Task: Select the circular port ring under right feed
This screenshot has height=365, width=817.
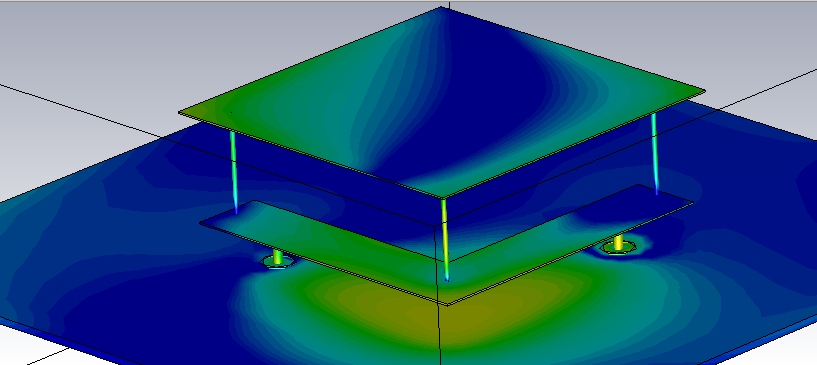Action: (x=618, y=248)
